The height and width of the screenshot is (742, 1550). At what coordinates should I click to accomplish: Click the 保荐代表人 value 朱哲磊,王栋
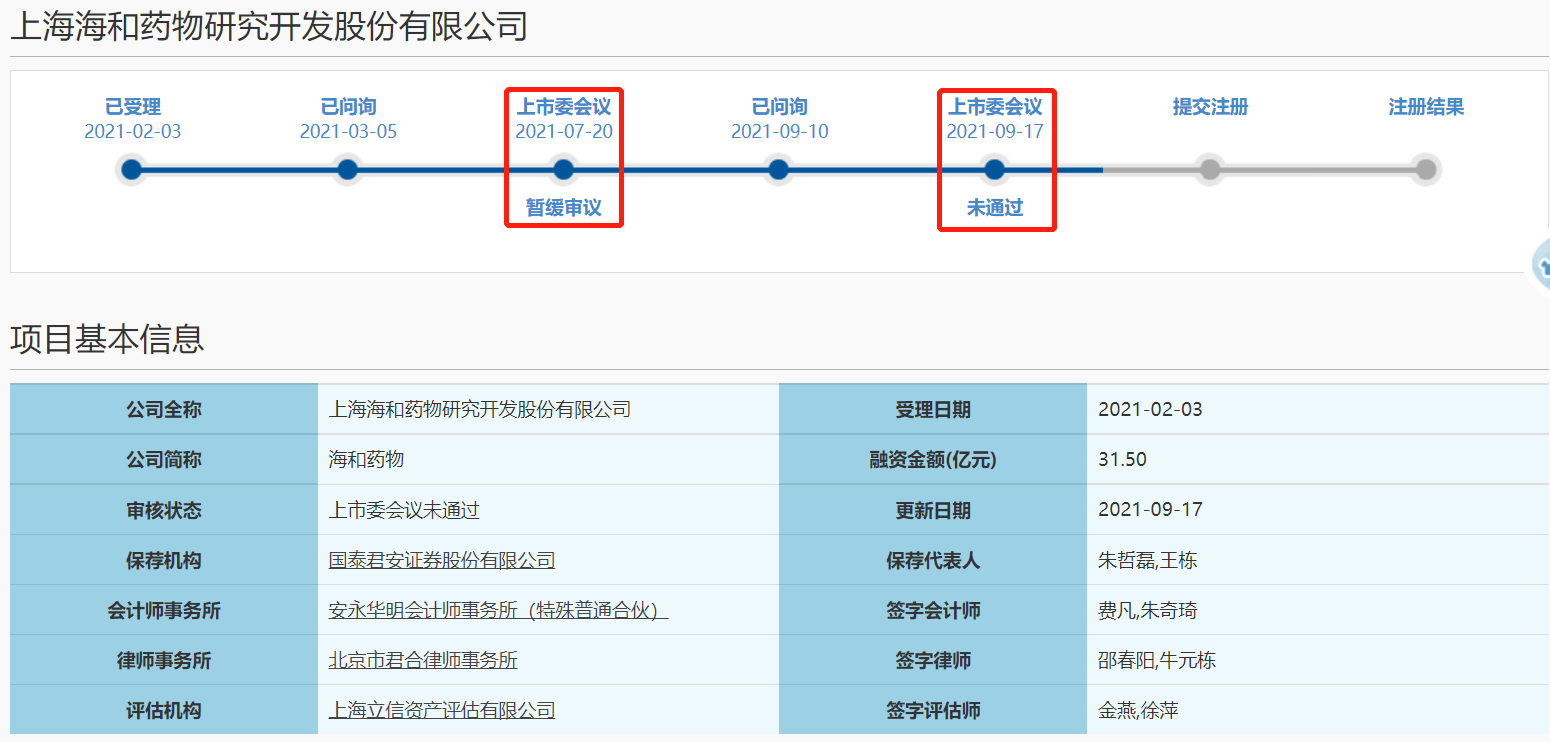coord(1147,560)
